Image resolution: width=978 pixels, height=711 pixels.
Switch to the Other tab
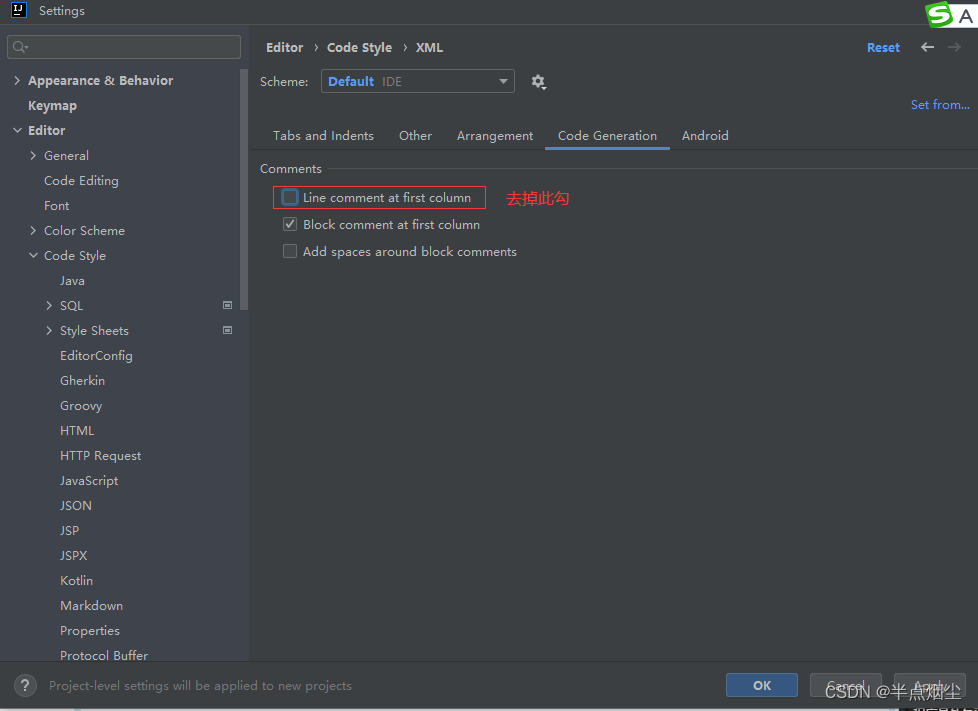pyautogui.click(x=415, y=135)
